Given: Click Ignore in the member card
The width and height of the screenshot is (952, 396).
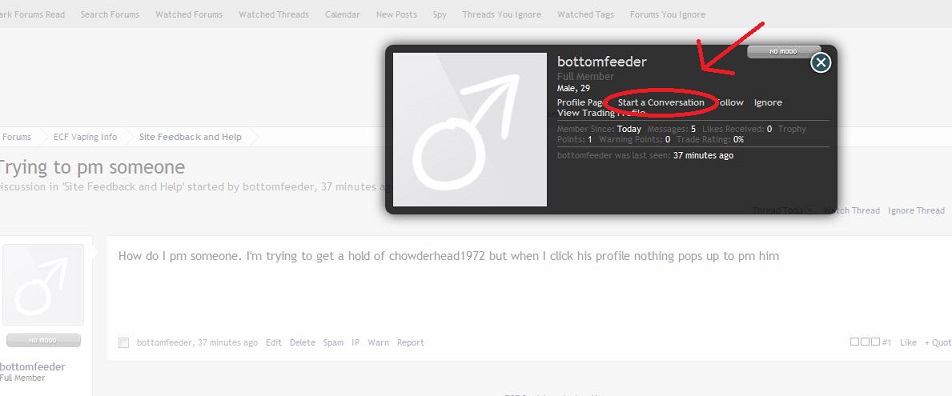Looking at the screenshot, I should (x=768, y=103).
